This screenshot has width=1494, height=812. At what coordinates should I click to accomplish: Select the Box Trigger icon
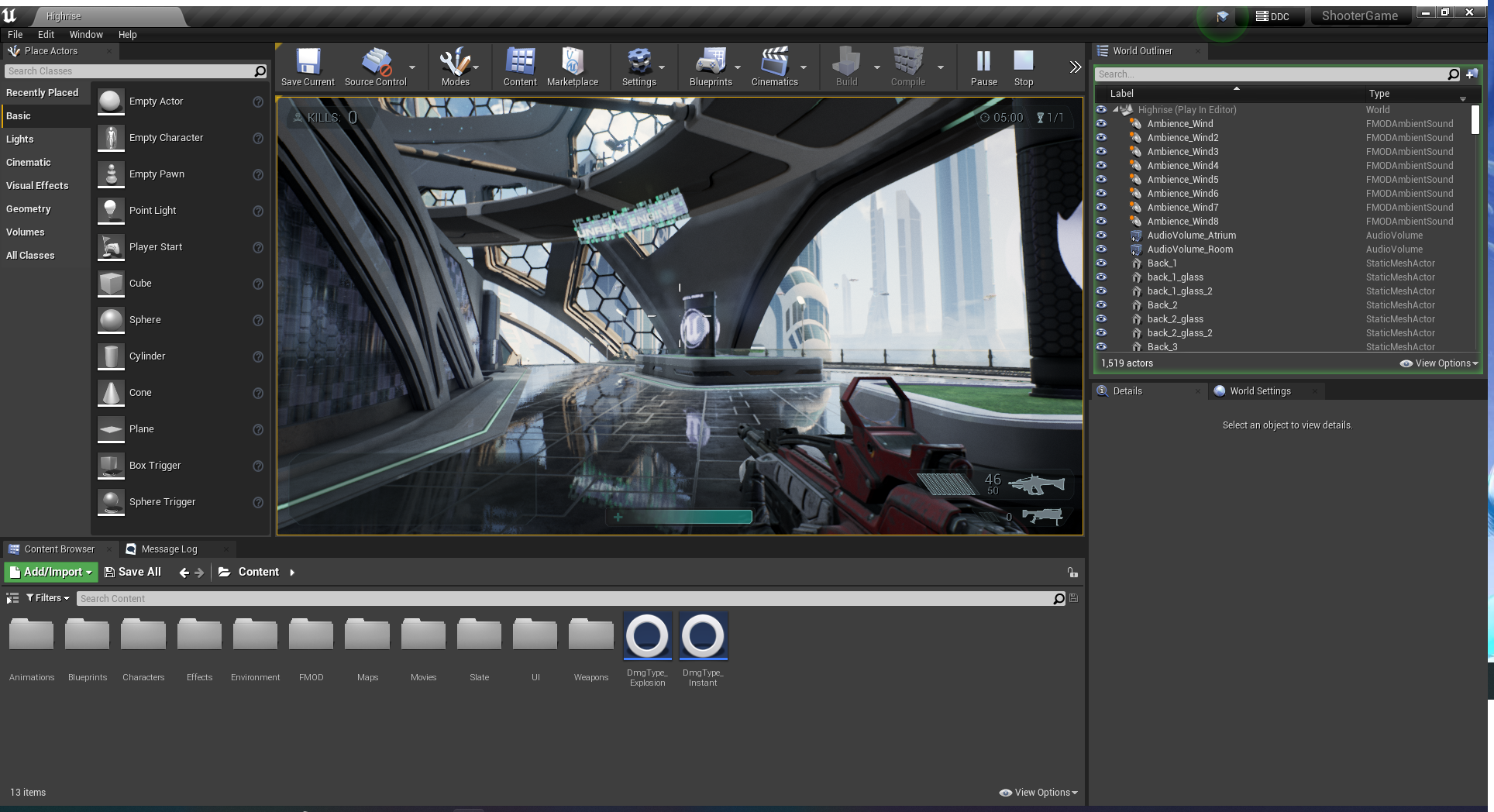111,466
